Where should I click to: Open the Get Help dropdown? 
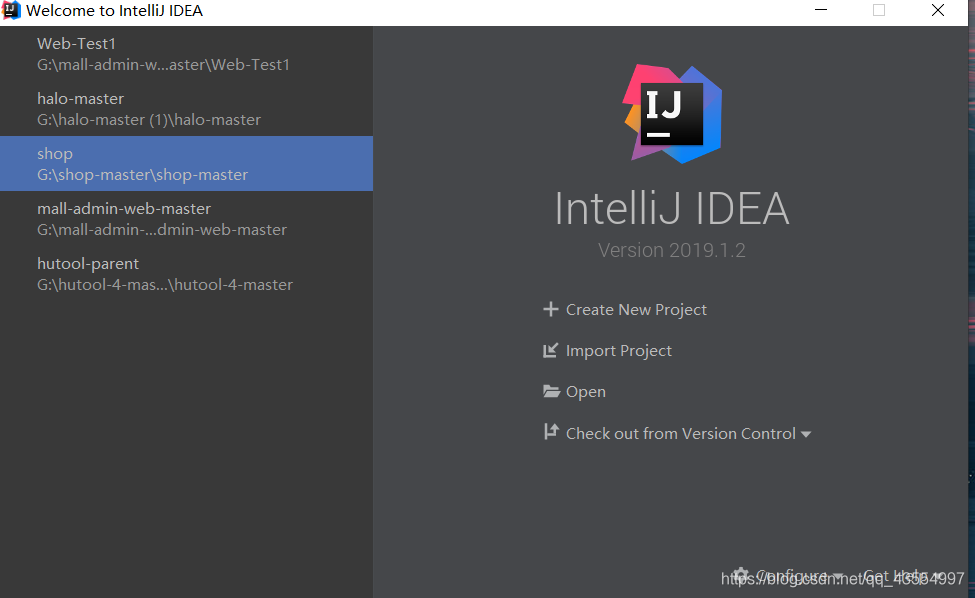point(903,576)
